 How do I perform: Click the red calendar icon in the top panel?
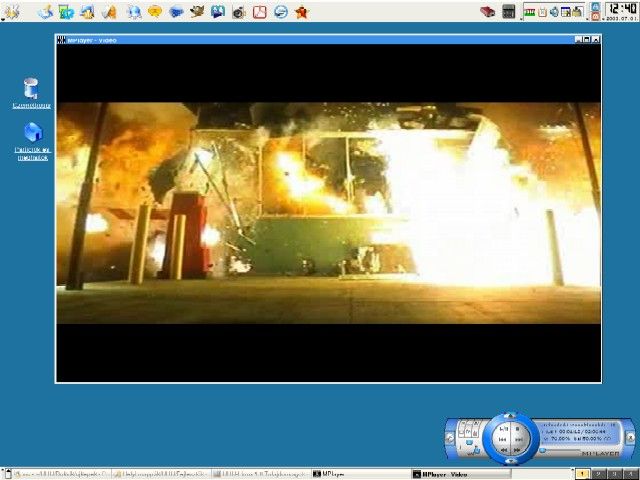click(x=260, y=12)
